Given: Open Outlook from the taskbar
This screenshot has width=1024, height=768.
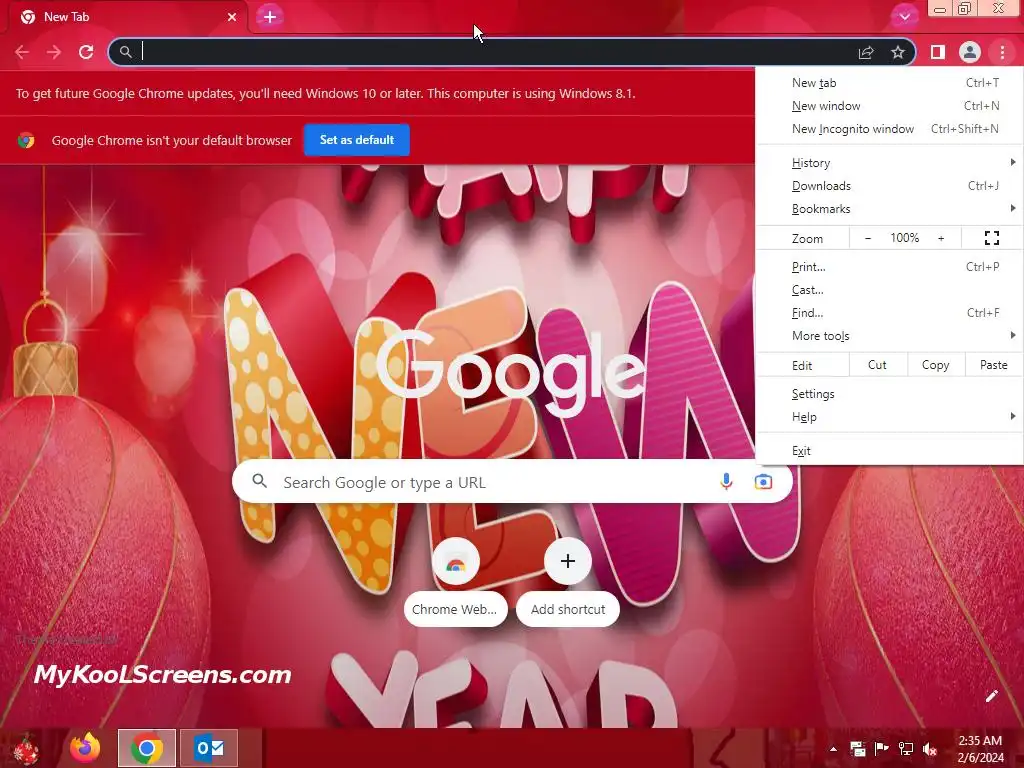Looking at the screenshot, I should click(209, 748).
